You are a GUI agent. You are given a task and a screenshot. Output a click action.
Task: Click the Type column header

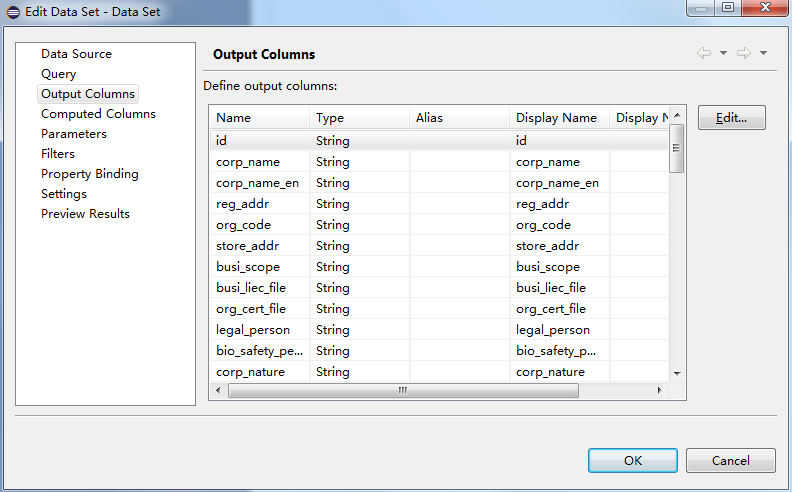[x=359, y=118]
